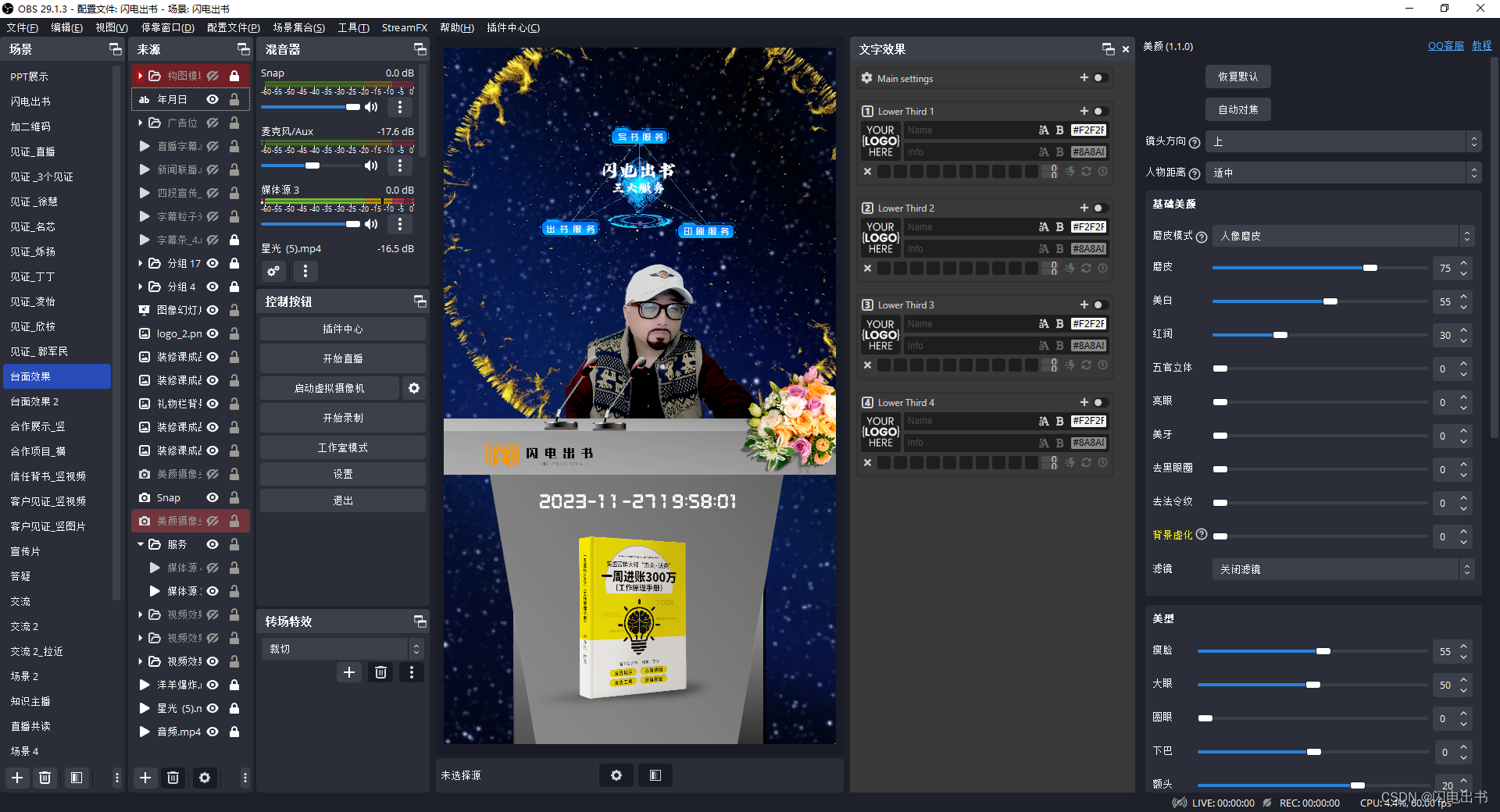The height and width of the screenshot is (812, 1500).
Task: Open the 滤镜 dropdown
Action: click(x=1343, y=569)
